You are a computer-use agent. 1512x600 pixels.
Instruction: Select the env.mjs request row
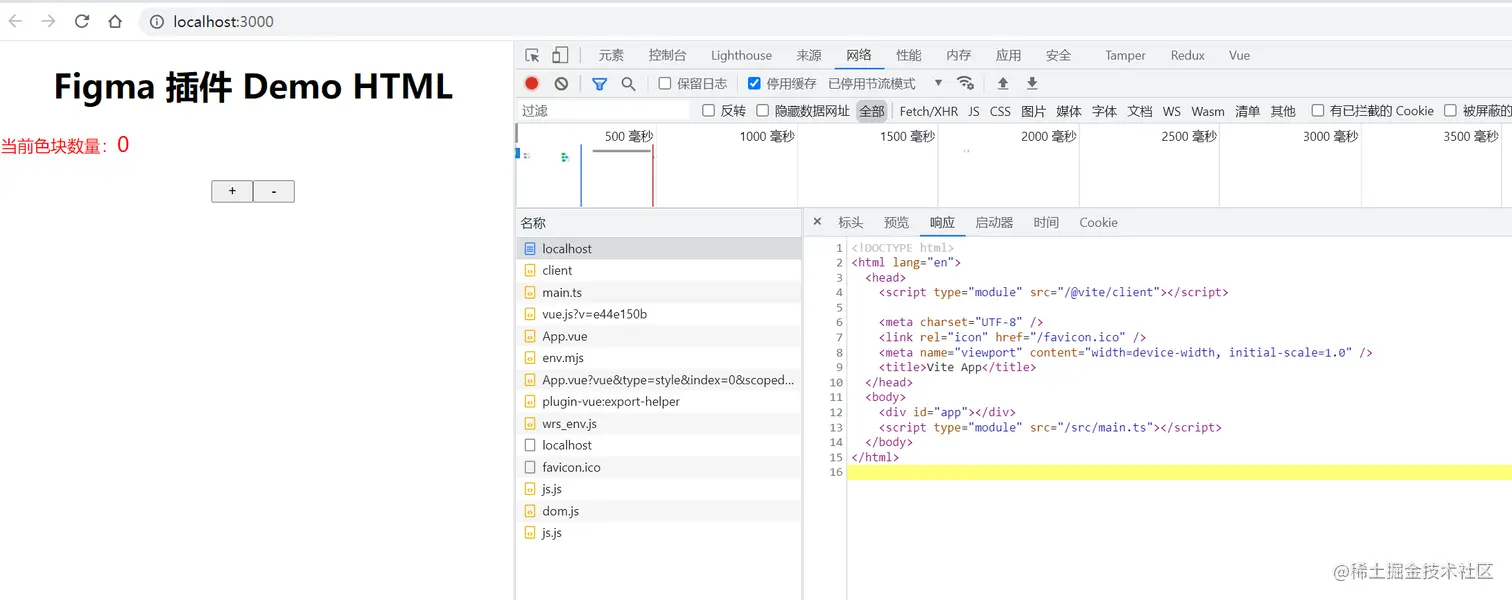[x=659, y=357]
